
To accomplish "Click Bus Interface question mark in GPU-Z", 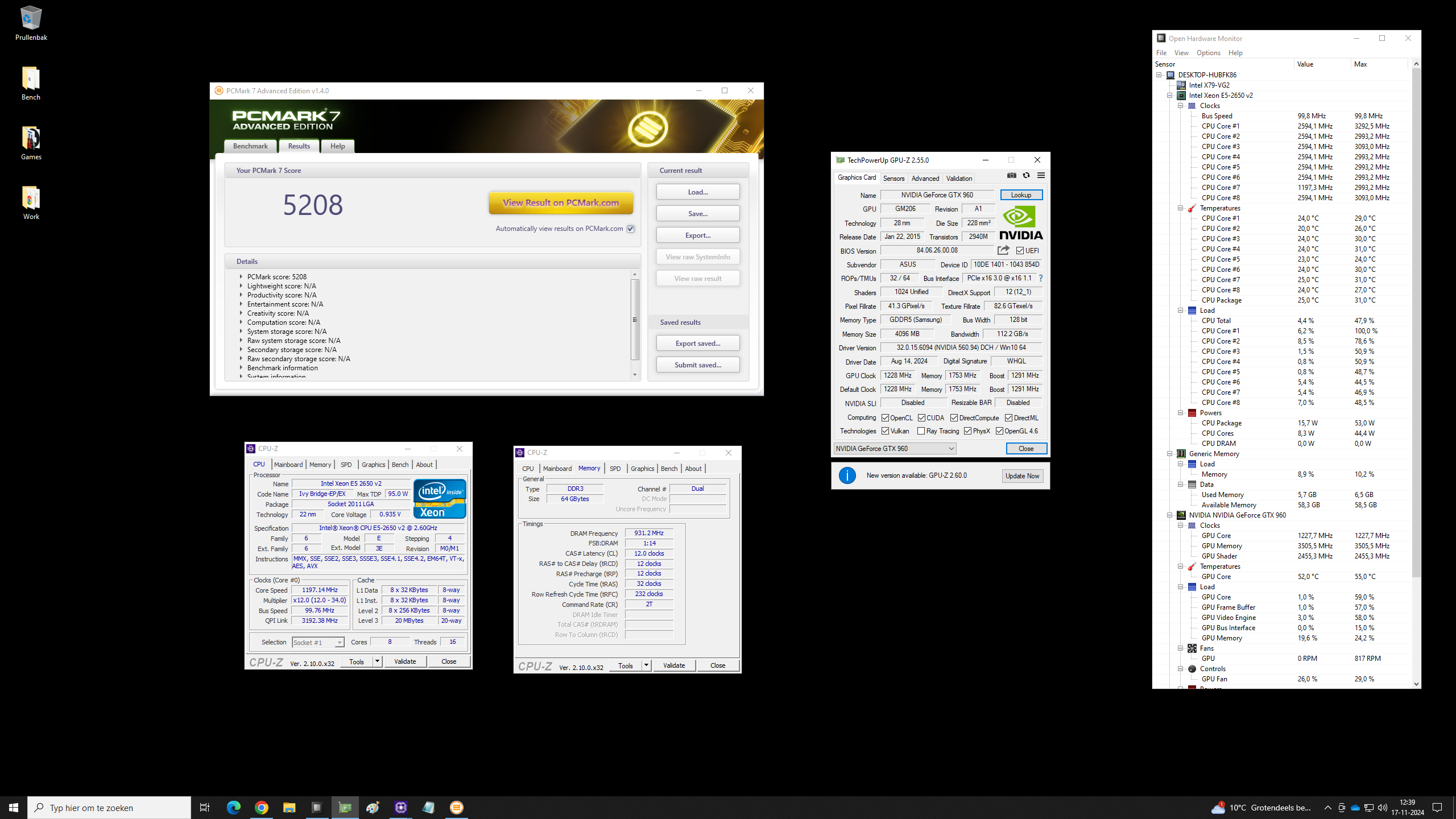I will [1041, 278].
